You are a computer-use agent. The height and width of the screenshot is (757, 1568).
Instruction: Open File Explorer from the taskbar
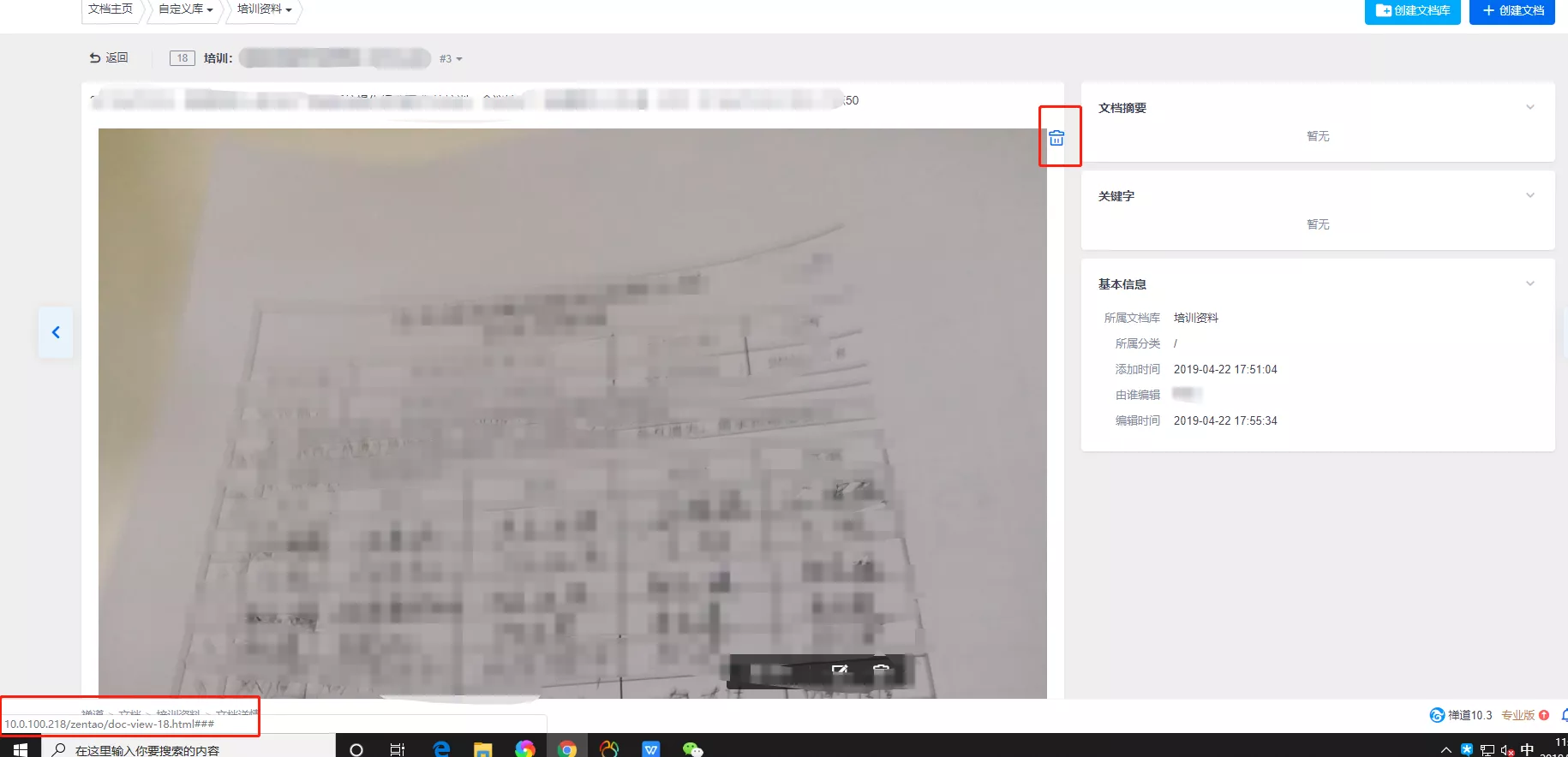click(483, 749)
